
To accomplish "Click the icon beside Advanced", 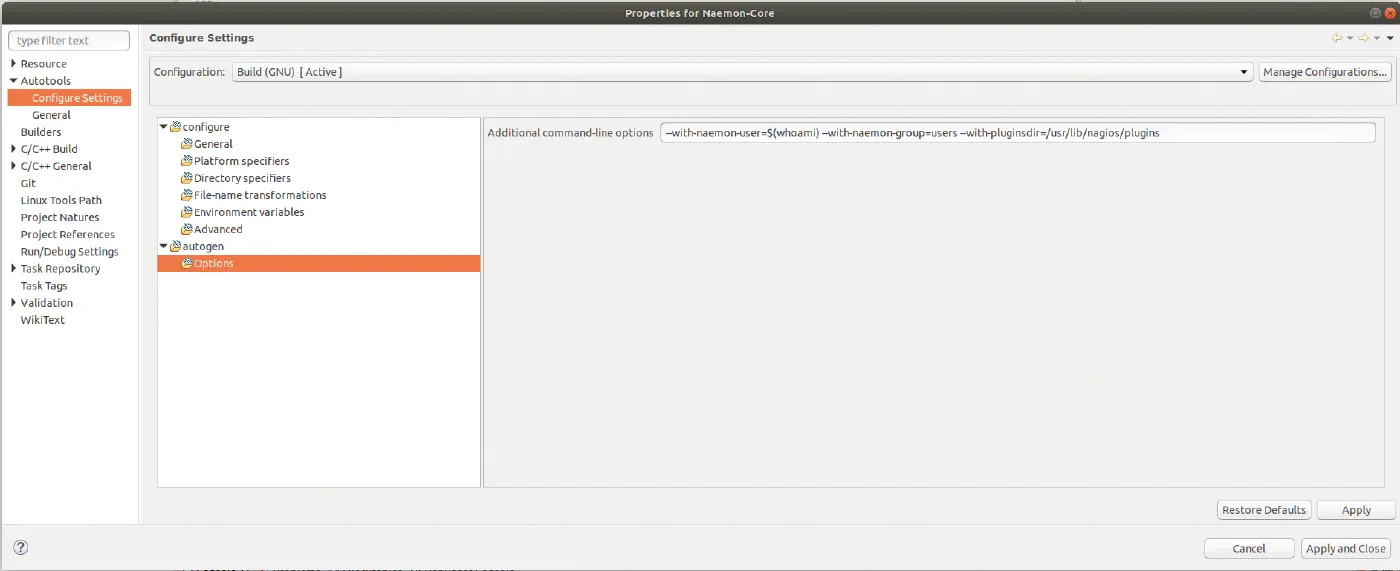I will [186, 229].
